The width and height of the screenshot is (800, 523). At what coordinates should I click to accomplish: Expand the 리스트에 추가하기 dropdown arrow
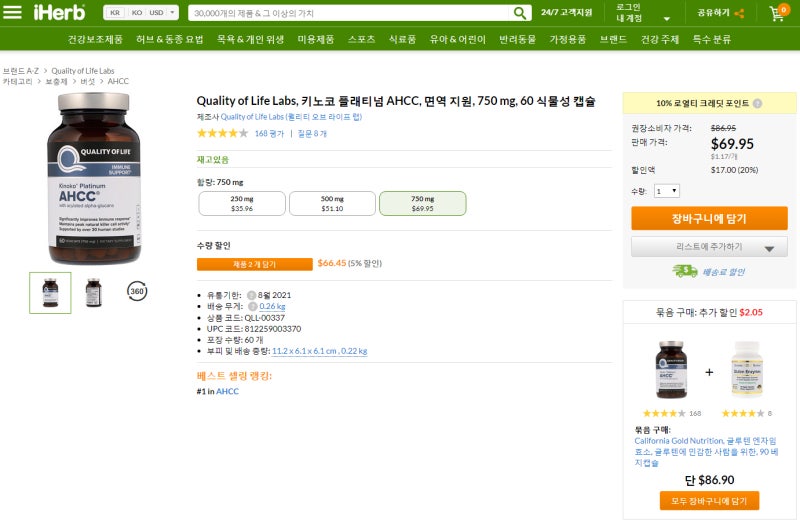click(x=769, y=248)
